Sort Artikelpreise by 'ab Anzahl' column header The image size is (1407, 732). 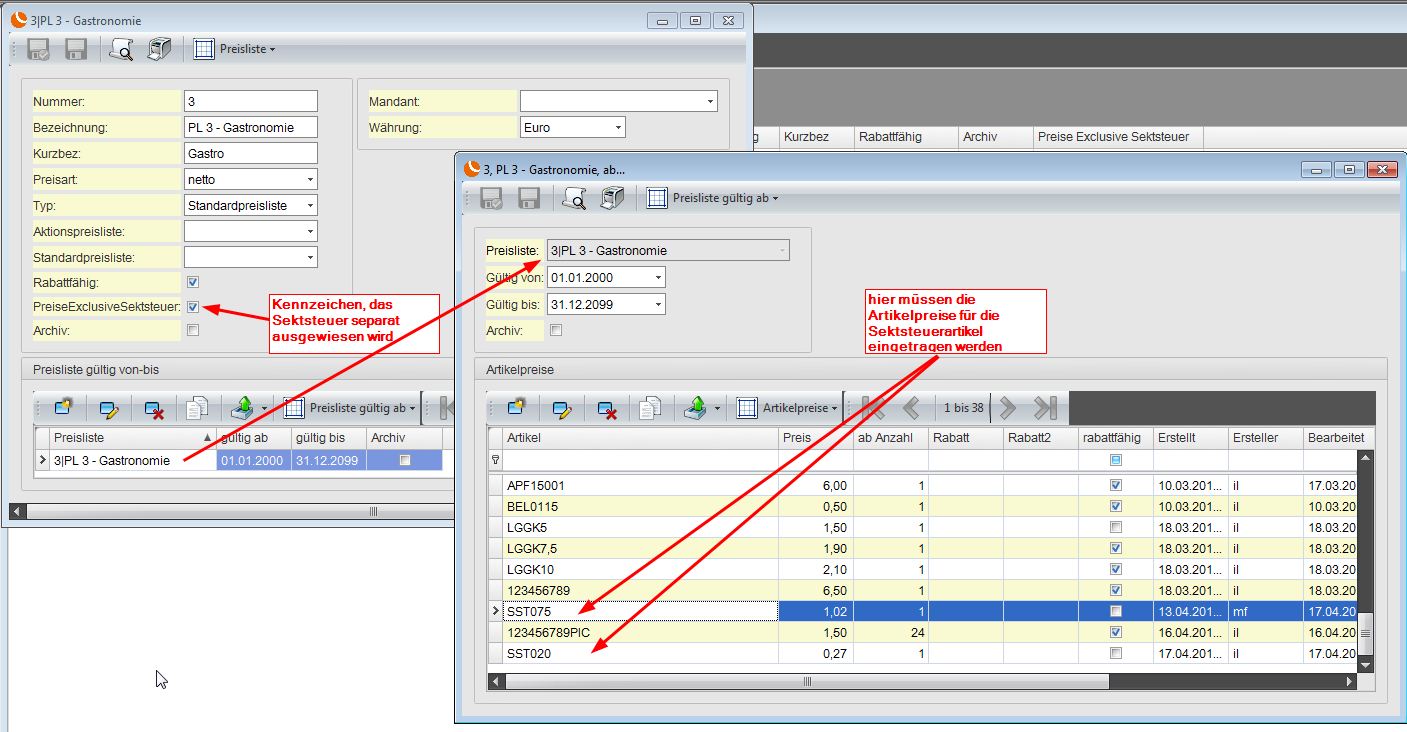coord(891,438)
